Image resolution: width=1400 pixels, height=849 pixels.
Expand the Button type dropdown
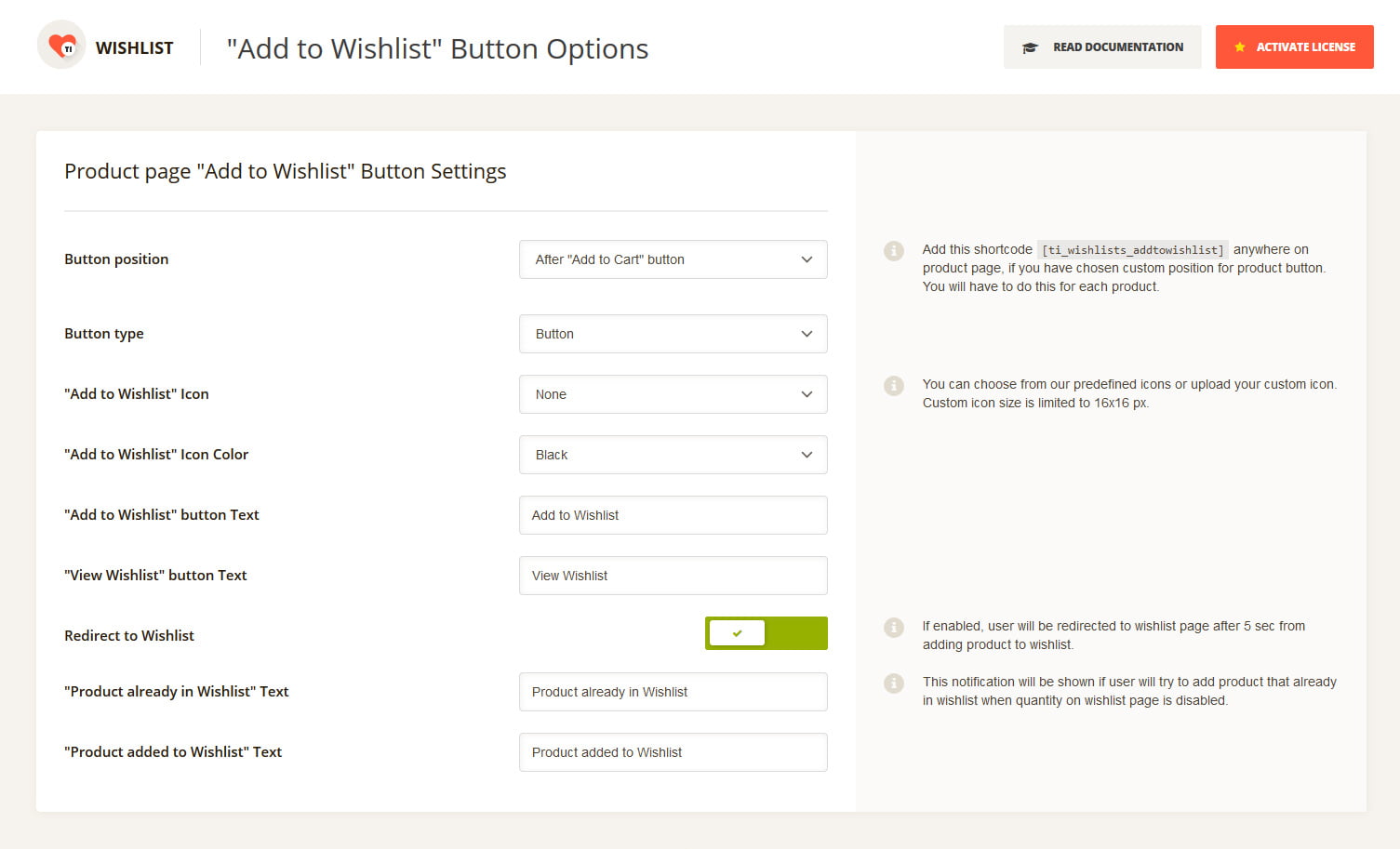pos(673,334)
